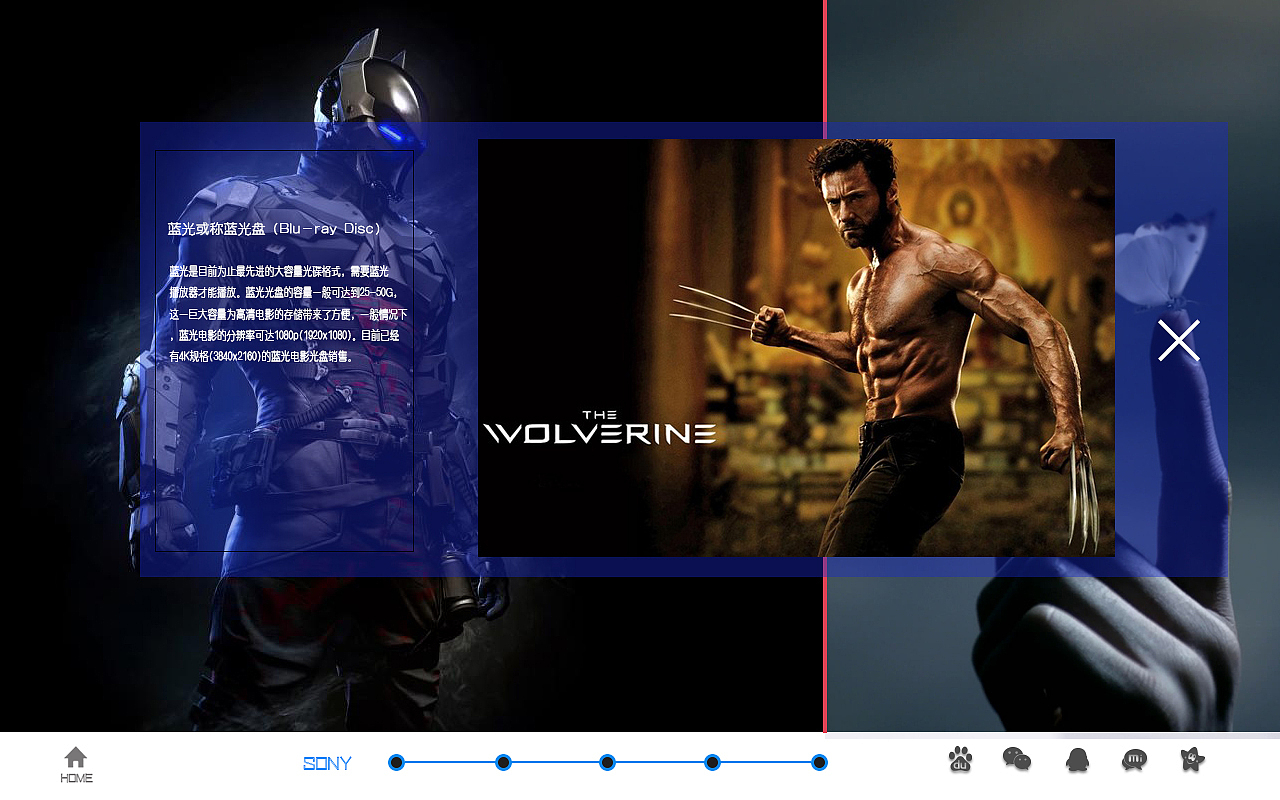Select the heading "蓝光或称蓝光盘 (Blu-ray Disc)"
1280x800 pixels.
tap(275, 229)
